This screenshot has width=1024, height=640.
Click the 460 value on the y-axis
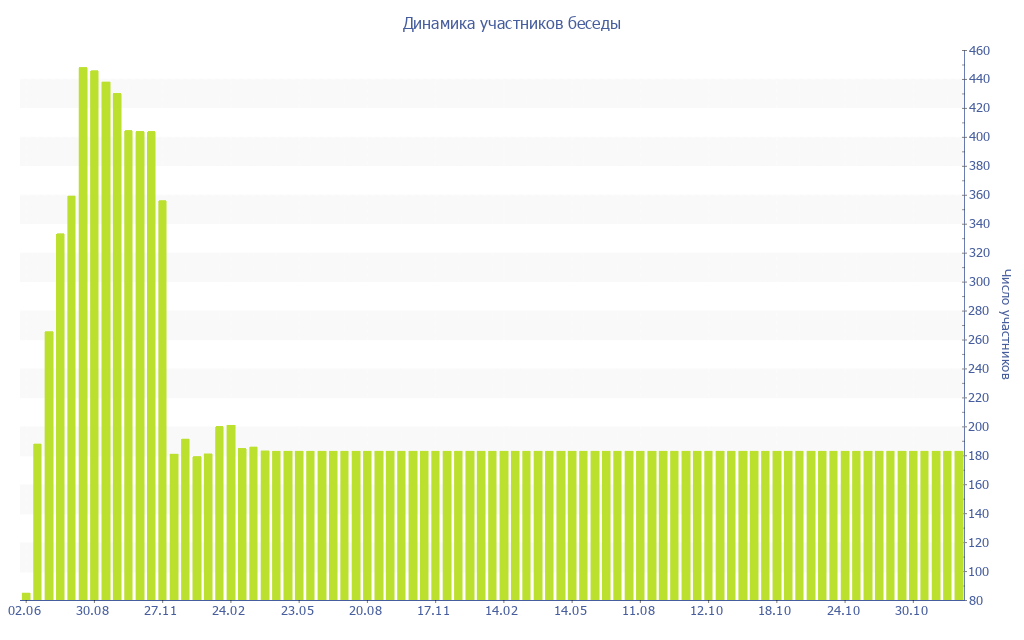(x=978, y=50)
